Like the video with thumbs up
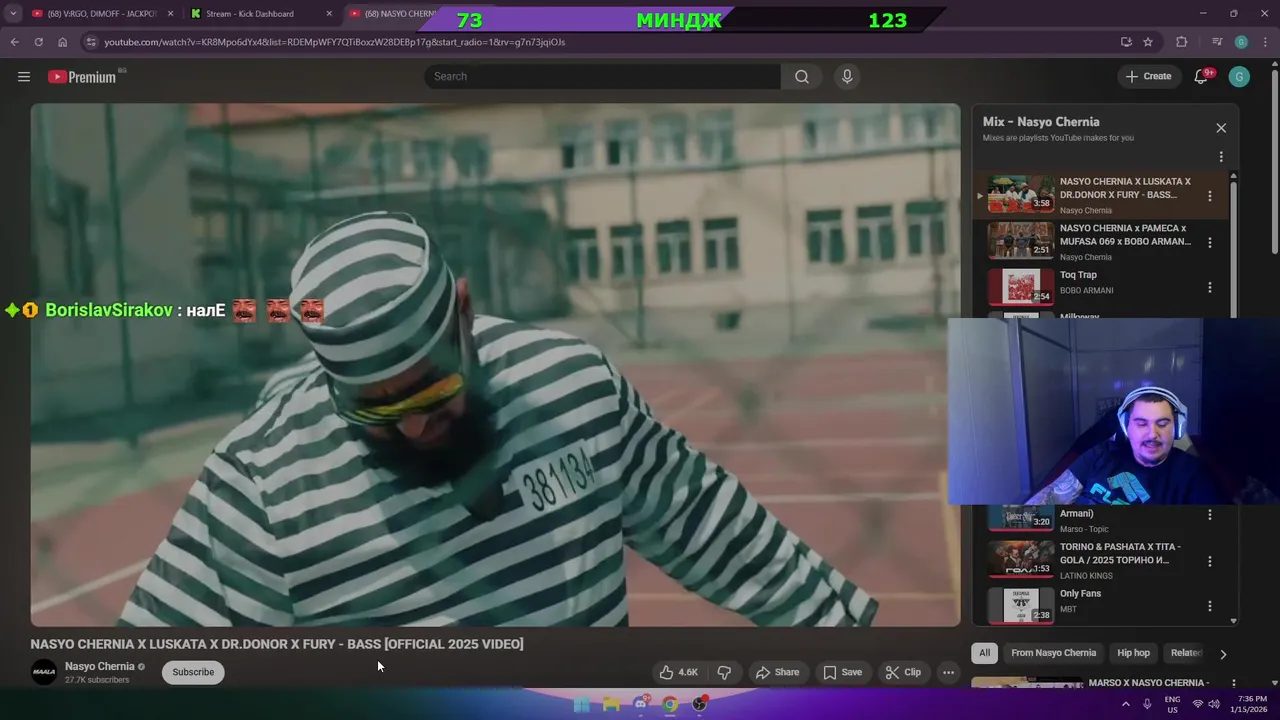The height and width of the screenshot is (720, 1280). [x=677, y=672]
